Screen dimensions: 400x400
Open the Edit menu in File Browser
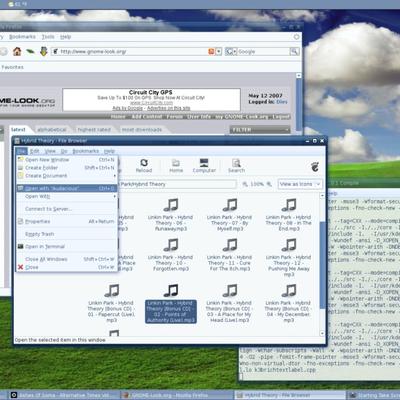pyautogui.click(x=35, y=151)
